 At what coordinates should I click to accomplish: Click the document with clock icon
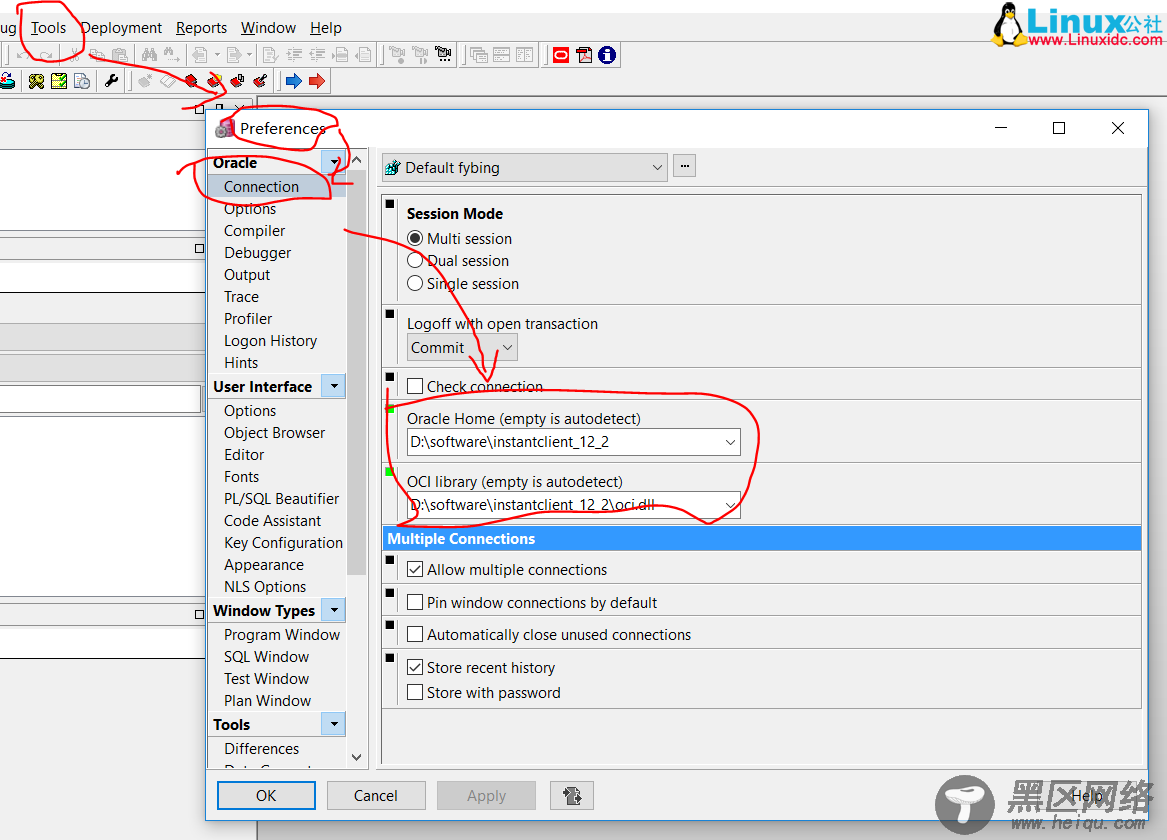[x=82, y=81]
